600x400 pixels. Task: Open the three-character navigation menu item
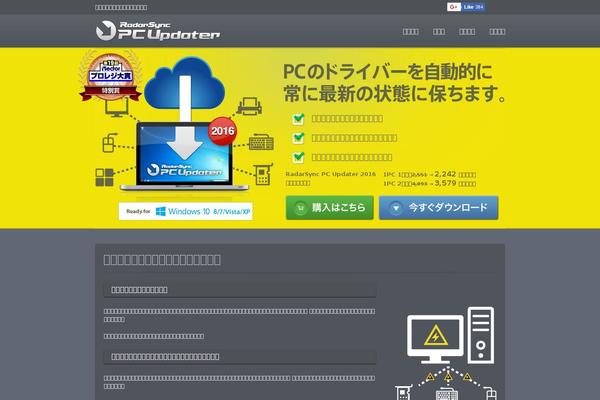click(x=439, y=32)
